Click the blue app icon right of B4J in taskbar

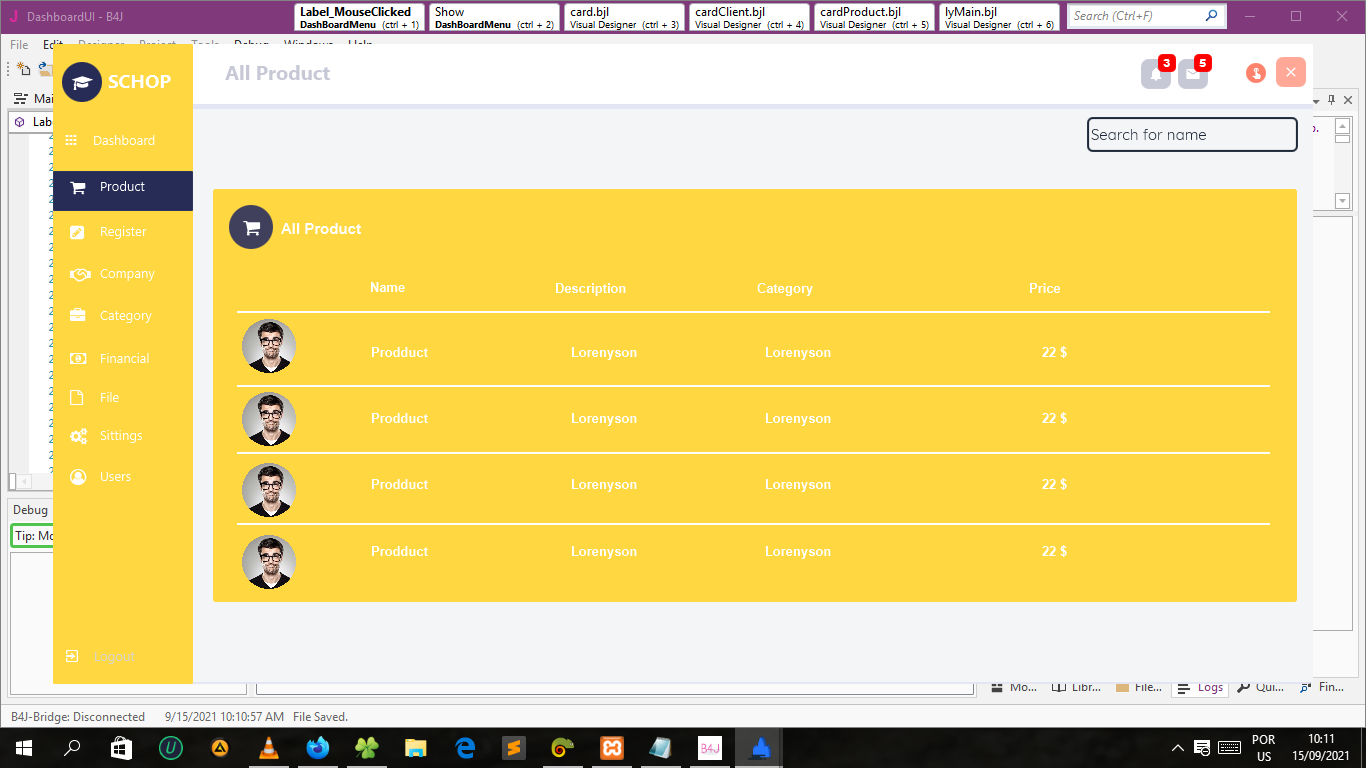pyautogui.click(x=759, y=748)
